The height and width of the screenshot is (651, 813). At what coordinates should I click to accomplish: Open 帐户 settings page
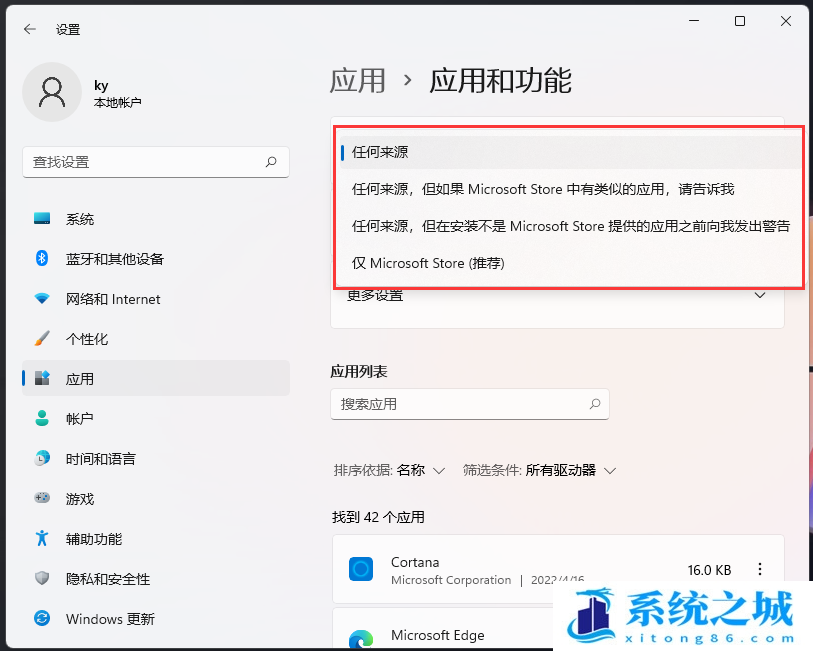[x=80, y=419]
